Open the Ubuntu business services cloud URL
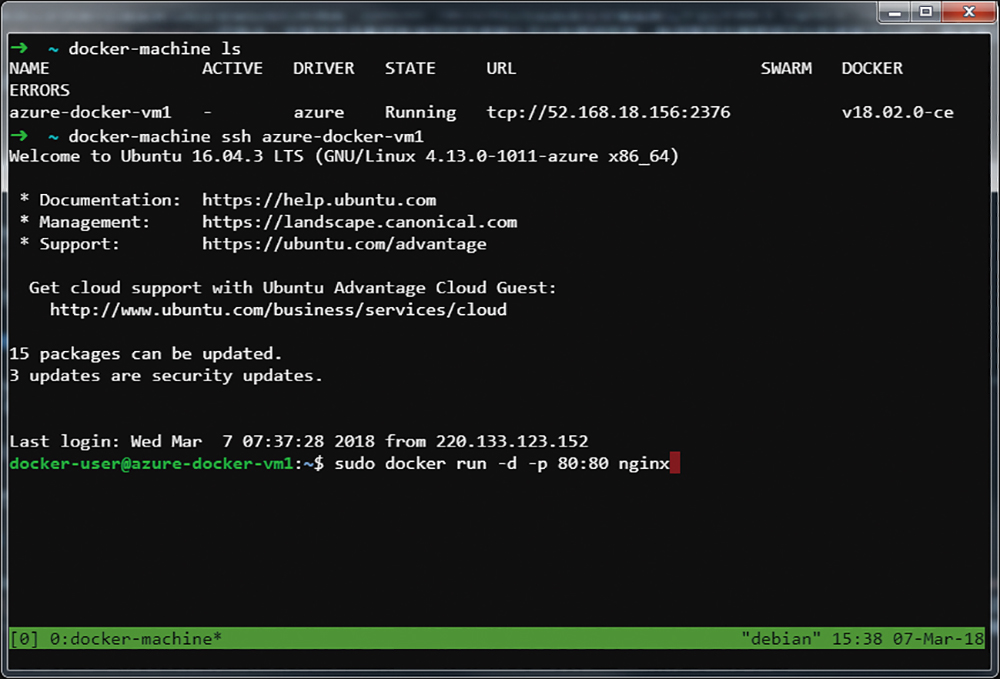This screenshot has width=1000, height=679. coord(278,310)
